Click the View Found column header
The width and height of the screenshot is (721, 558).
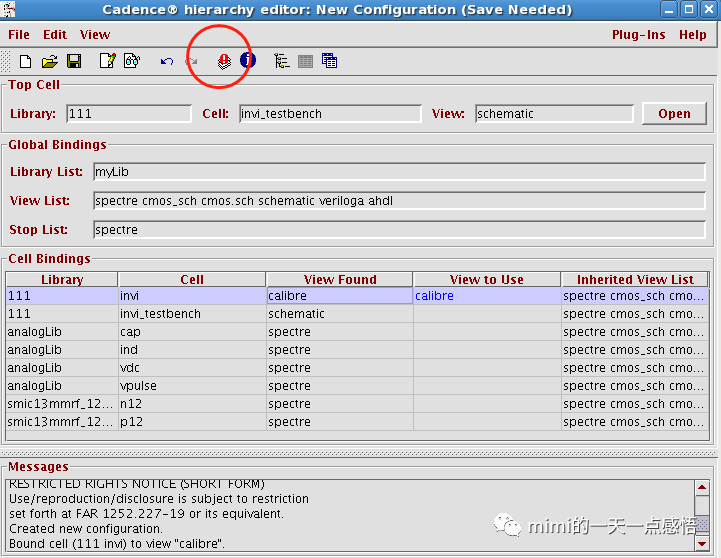point(340,279)
